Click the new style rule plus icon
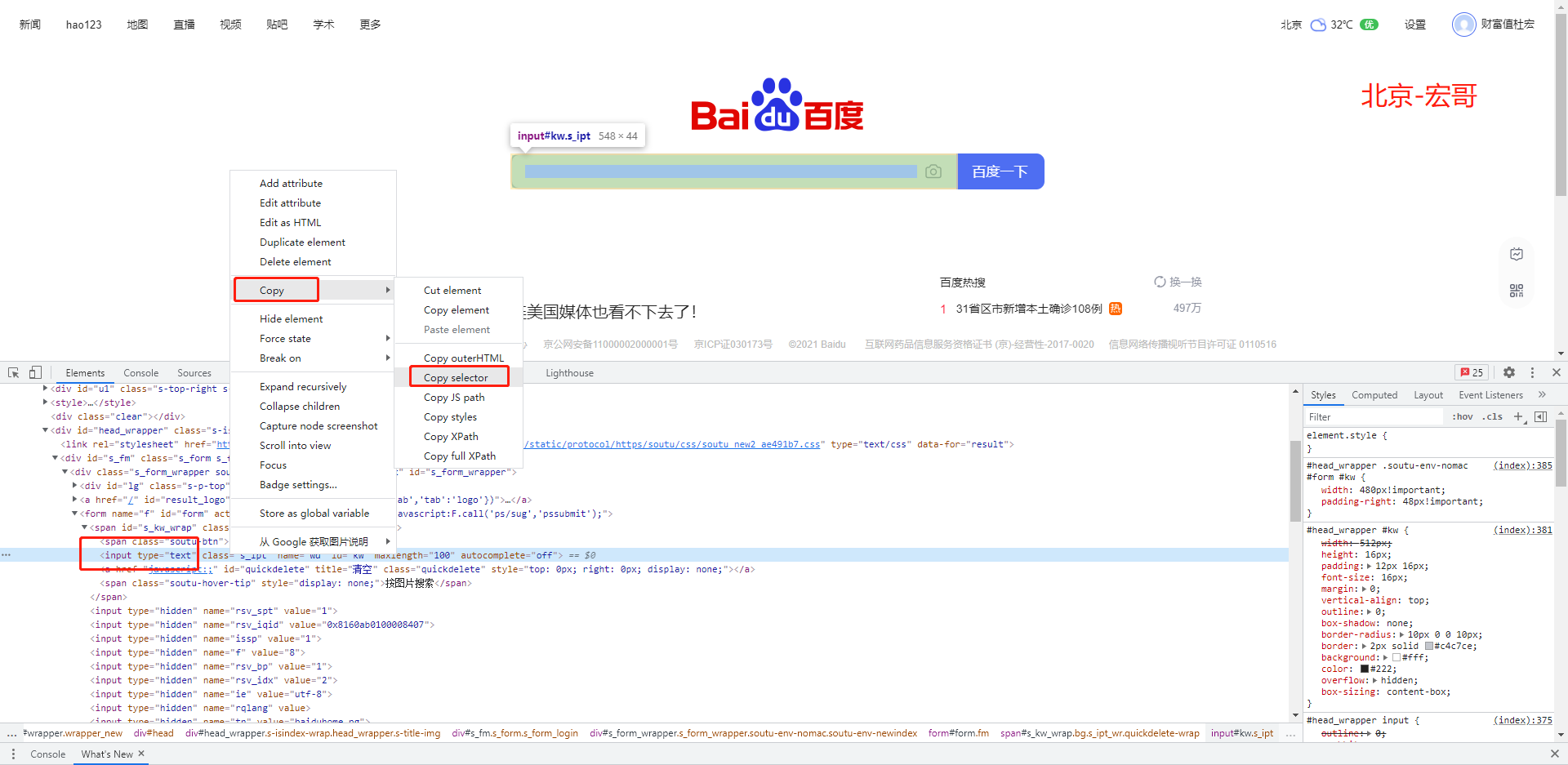 click(x=1518, y=416)
